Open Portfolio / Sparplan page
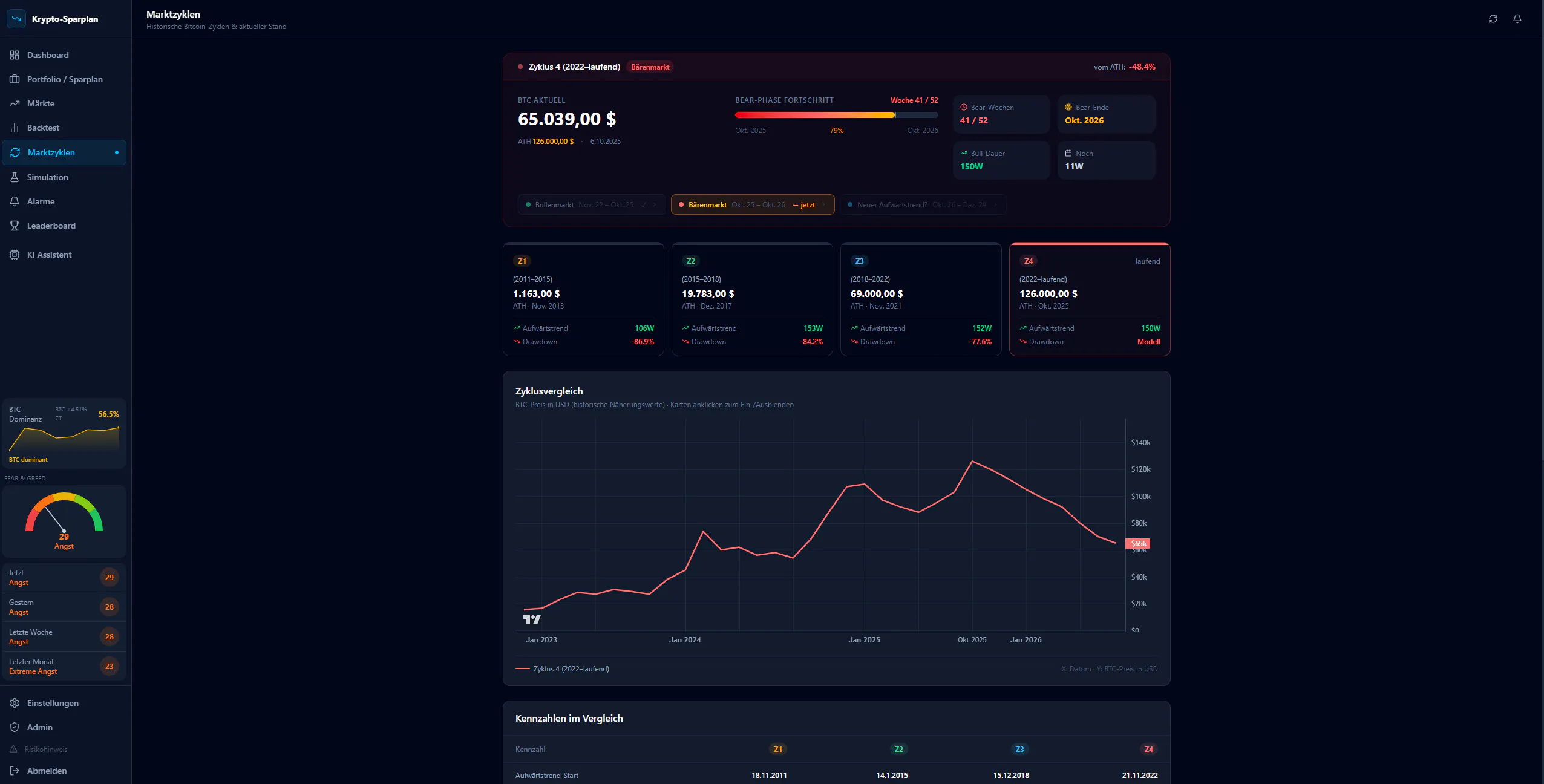The width and height of the screenshot is (1544, 784). pos(65,79)
